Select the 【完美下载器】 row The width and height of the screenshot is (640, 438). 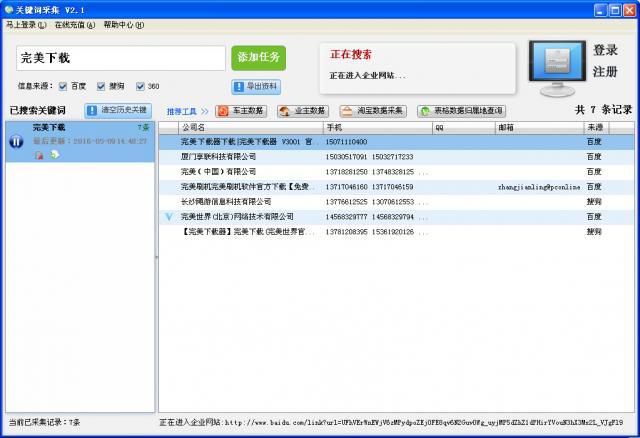397,232
